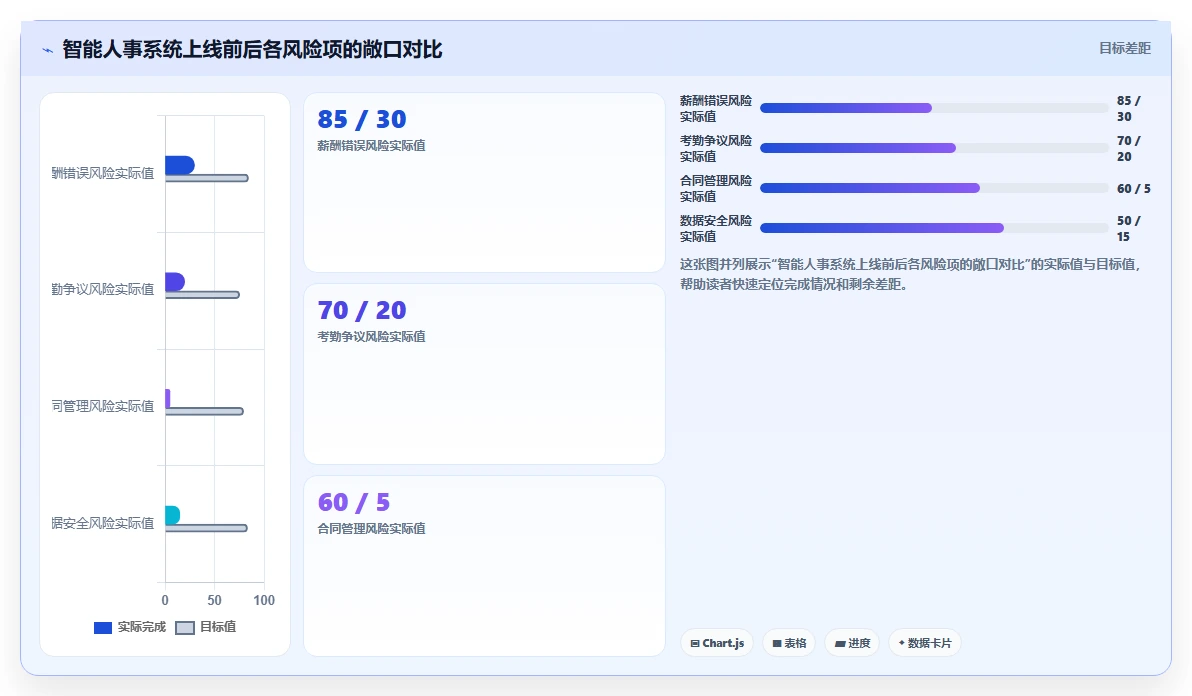Click the trend icon beside the dashboard title
Screen dimensions: 1192x696
click(x=47, y=50)
